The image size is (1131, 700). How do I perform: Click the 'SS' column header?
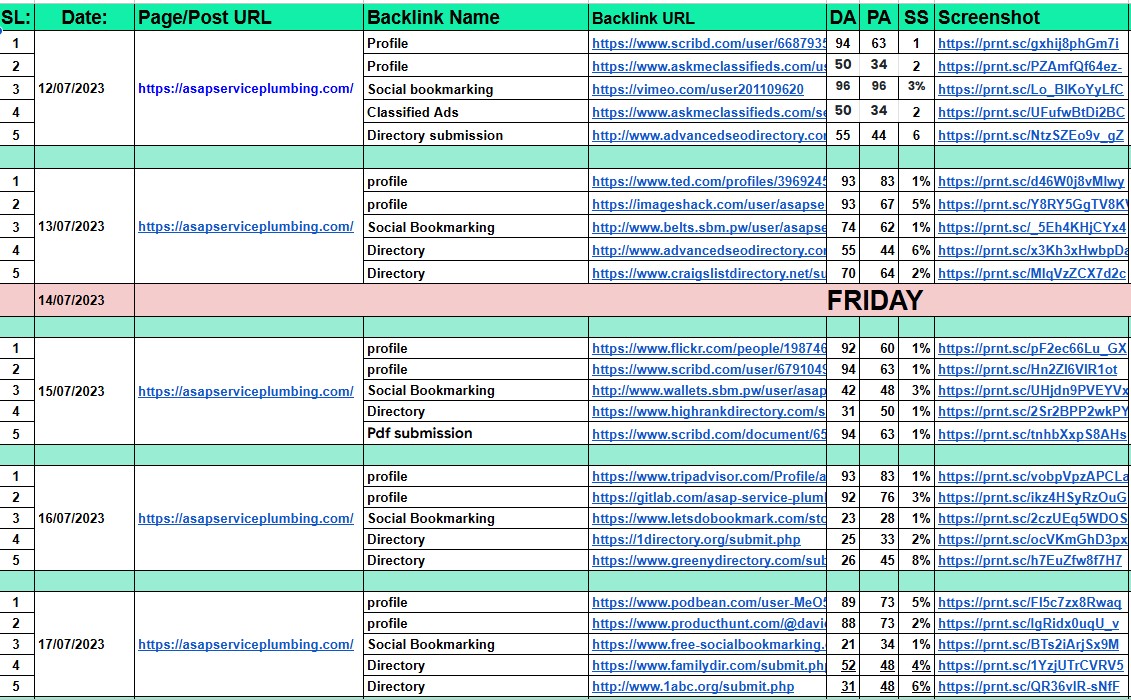tap(916, 17)
